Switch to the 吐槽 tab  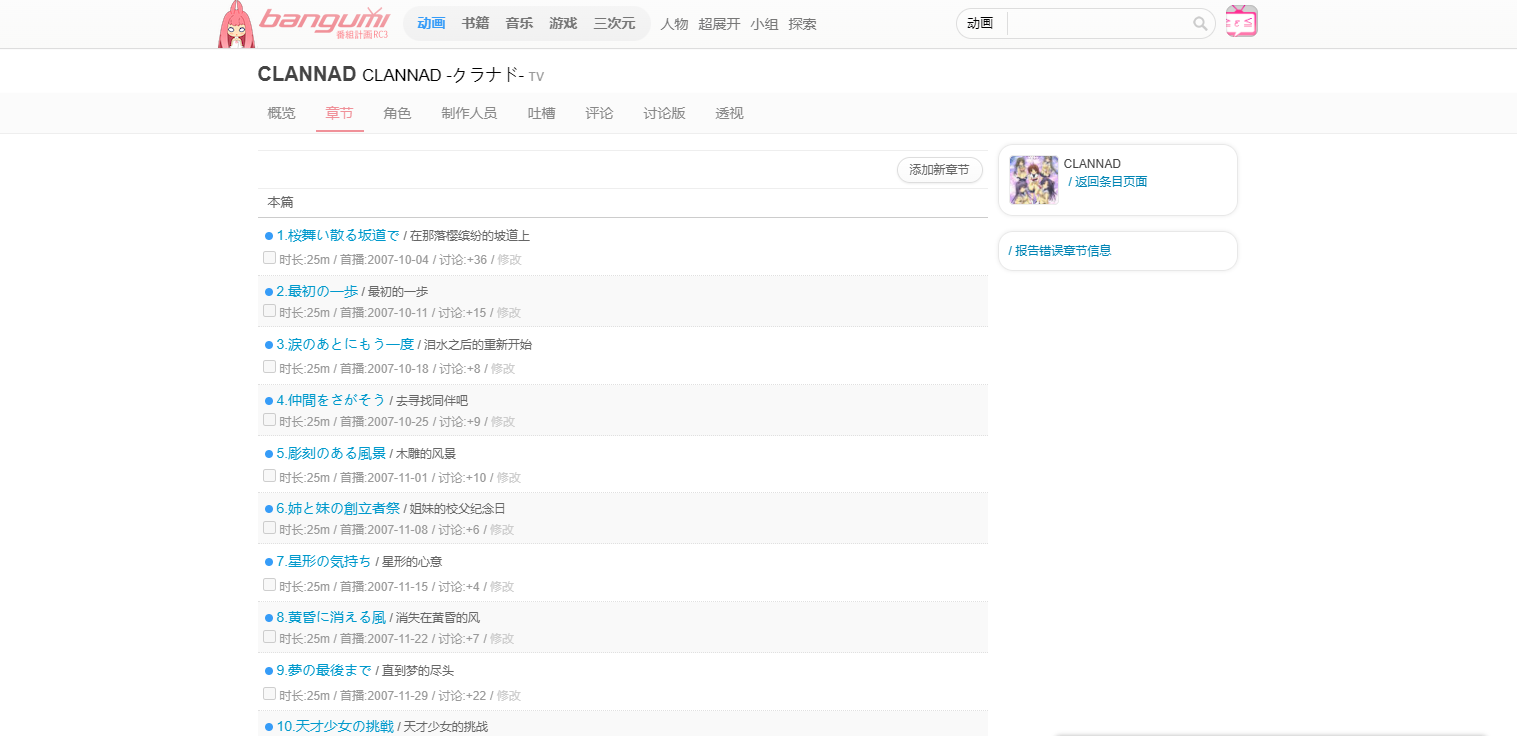click(542, 113)
